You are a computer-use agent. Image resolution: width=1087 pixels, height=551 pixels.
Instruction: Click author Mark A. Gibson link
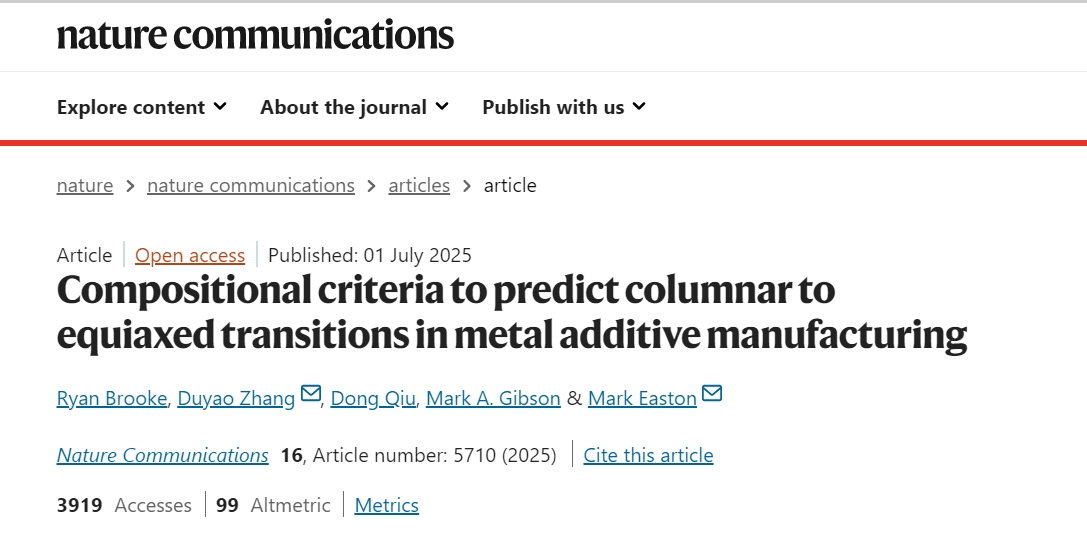(x=493, y=398)
